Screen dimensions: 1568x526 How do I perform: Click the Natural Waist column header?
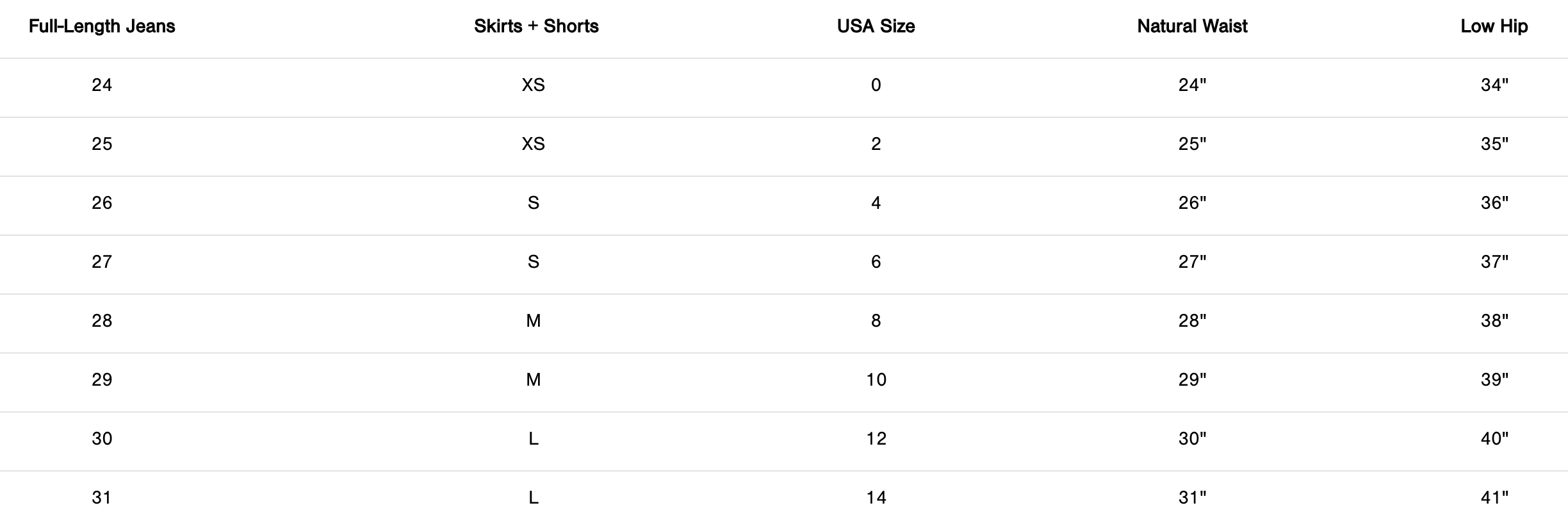[1192, 26]
